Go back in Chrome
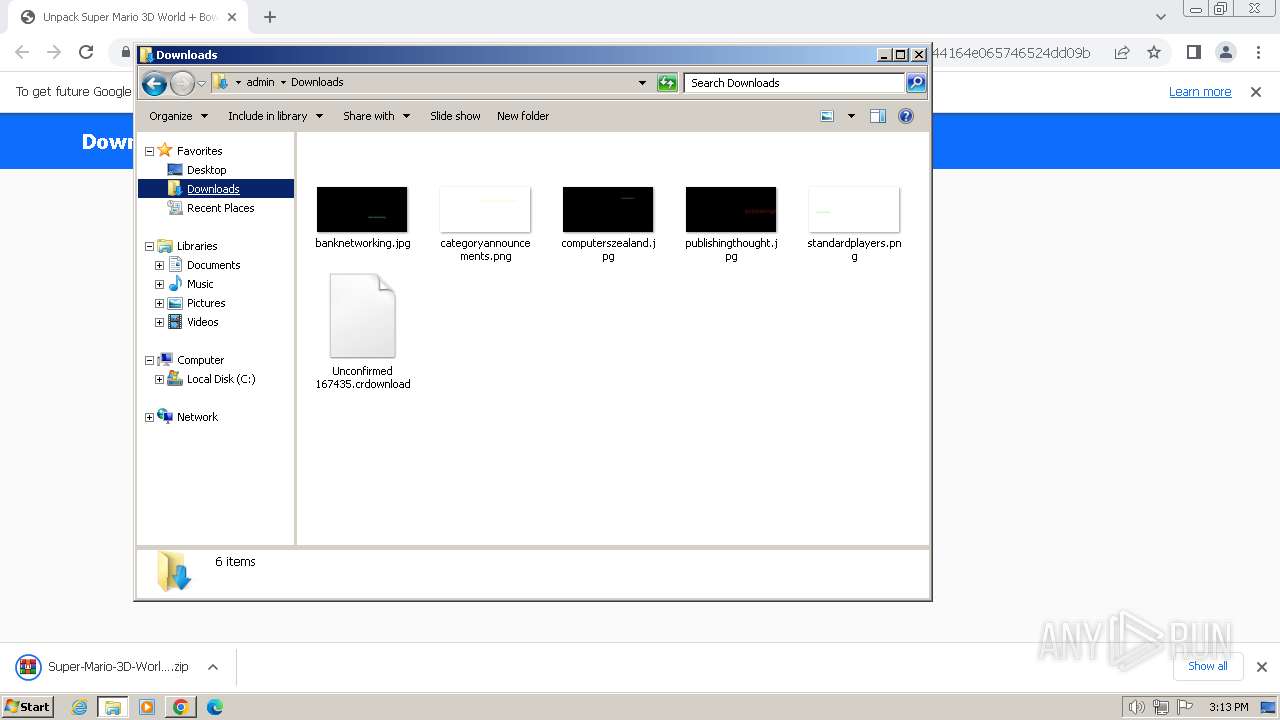1280x720 pixels. pos(22,52)
